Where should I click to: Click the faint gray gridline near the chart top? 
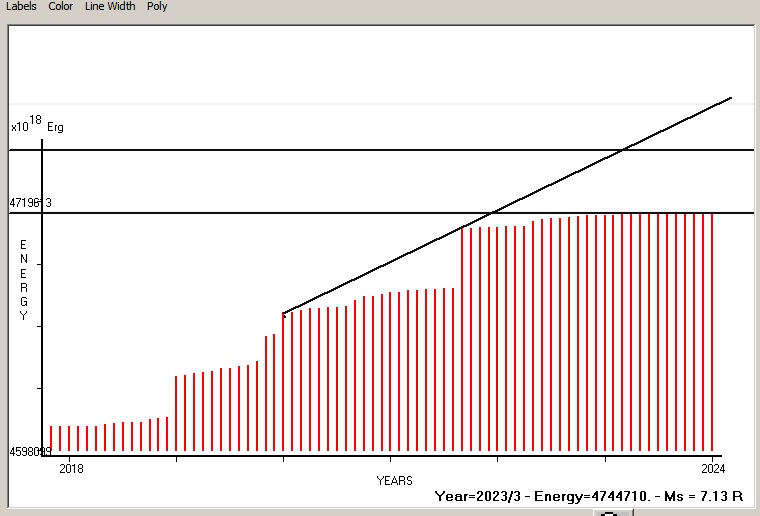[x=380, y=104]
